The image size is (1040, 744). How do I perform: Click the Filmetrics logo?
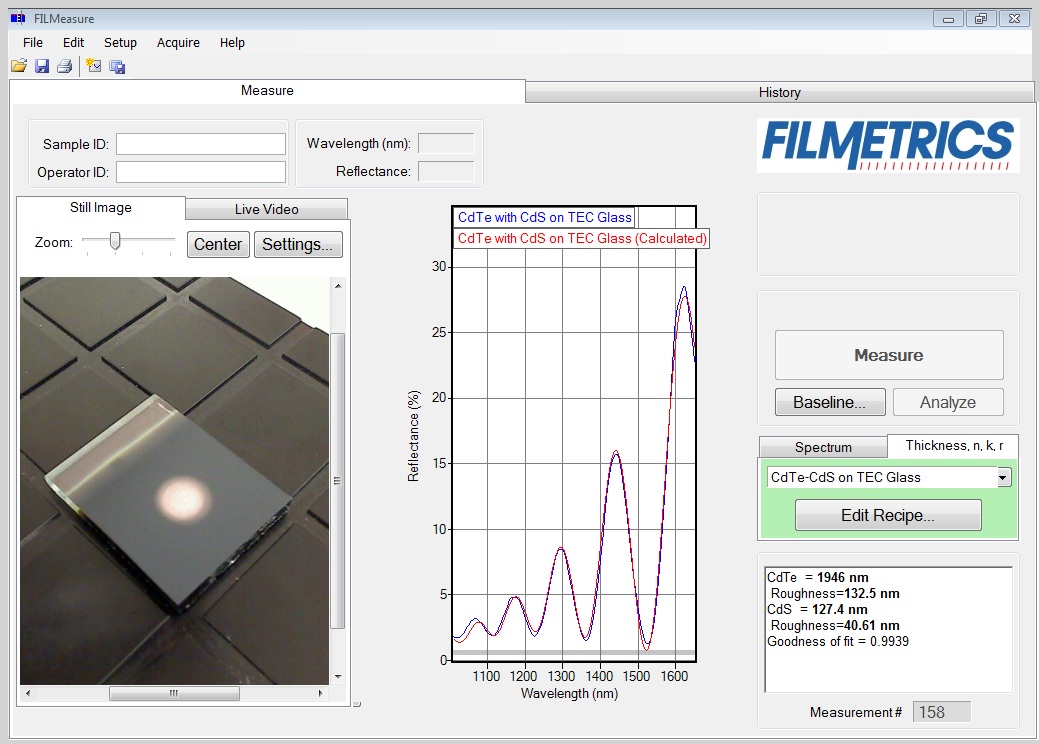(x=888, y=145)
